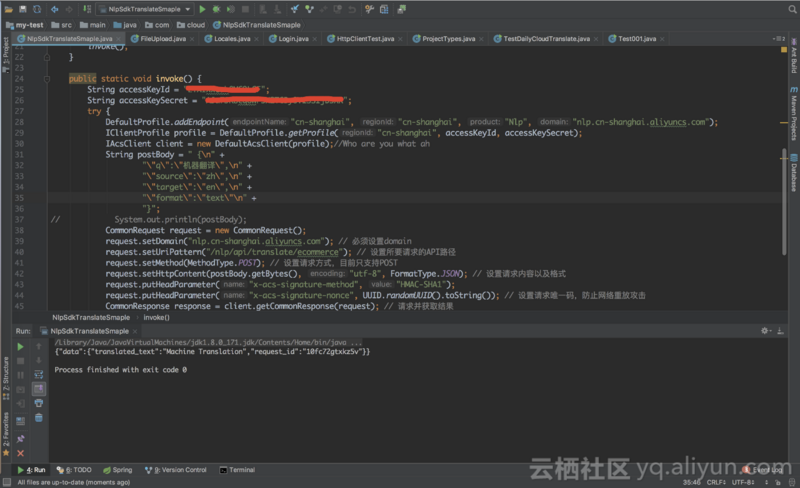Click the Run with Coverage toolbar icon
The width and height of the screenshot is (800, 488).
[231, 9]
